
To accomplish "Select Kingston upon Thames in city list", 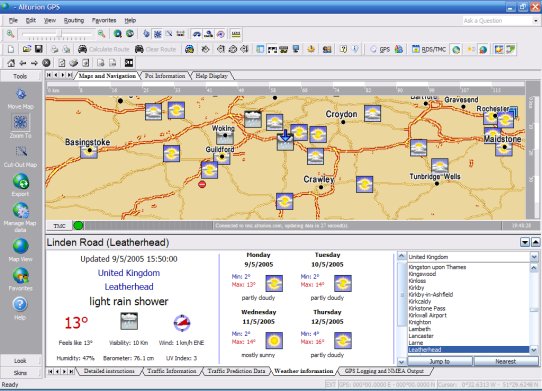I will coord(437,267).
